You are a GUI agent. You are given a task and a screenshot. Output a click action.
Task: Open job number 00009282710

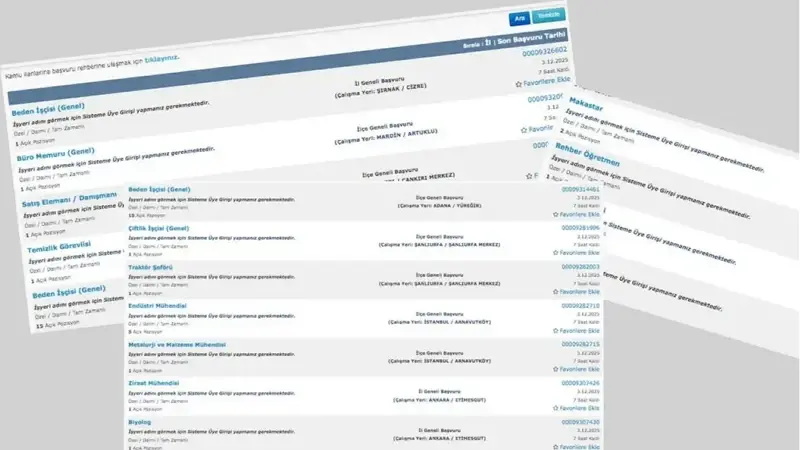[580, 305]
